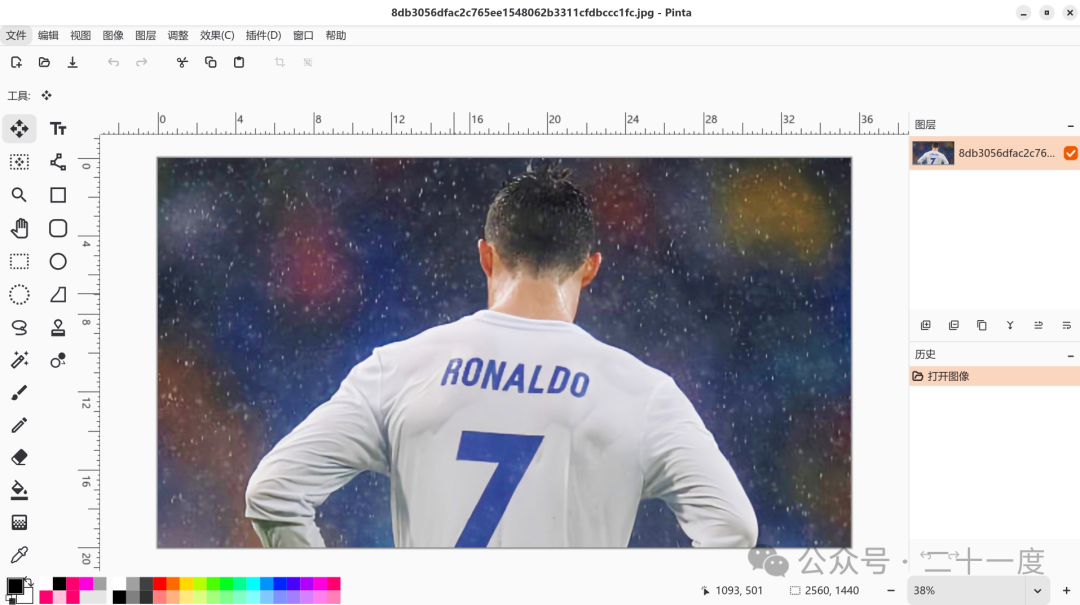Select the Paintbrush tool
Image resolution: width=1080 pixels, height=605 pixels.
point(19,392)
